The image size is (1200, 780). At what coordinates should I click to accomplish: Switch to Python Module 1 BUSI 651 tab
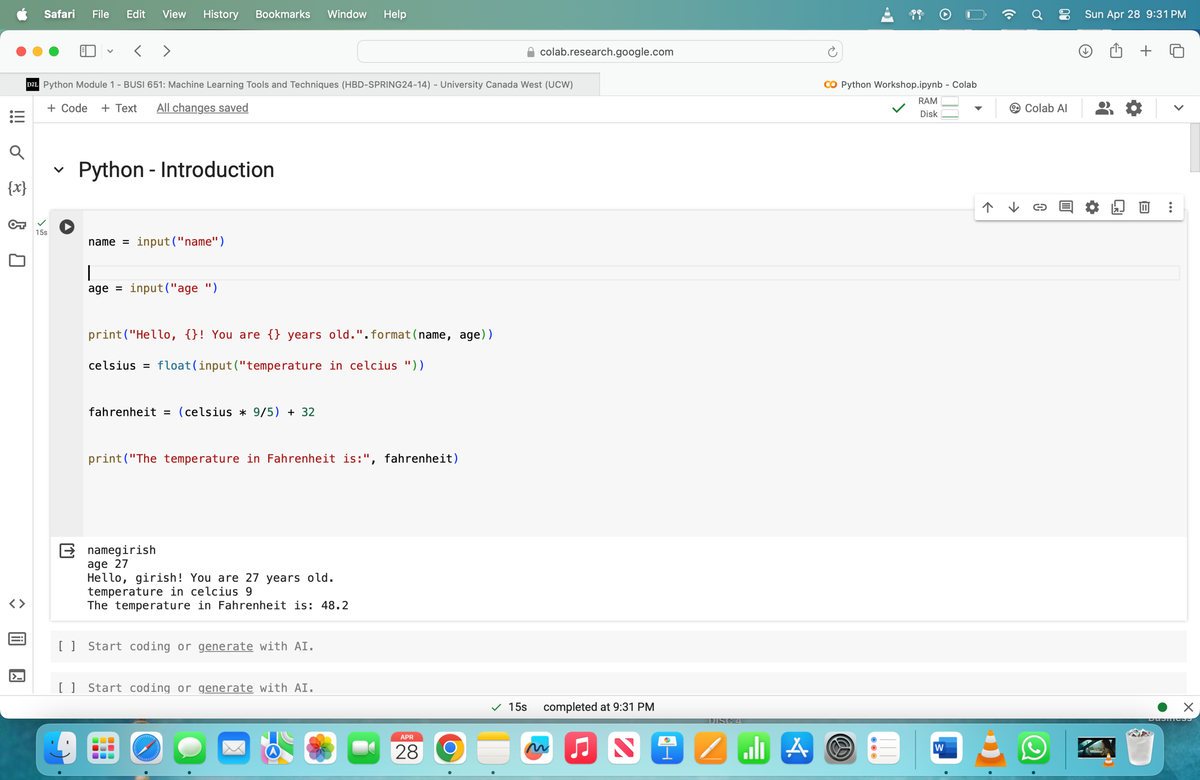[300, 85]
